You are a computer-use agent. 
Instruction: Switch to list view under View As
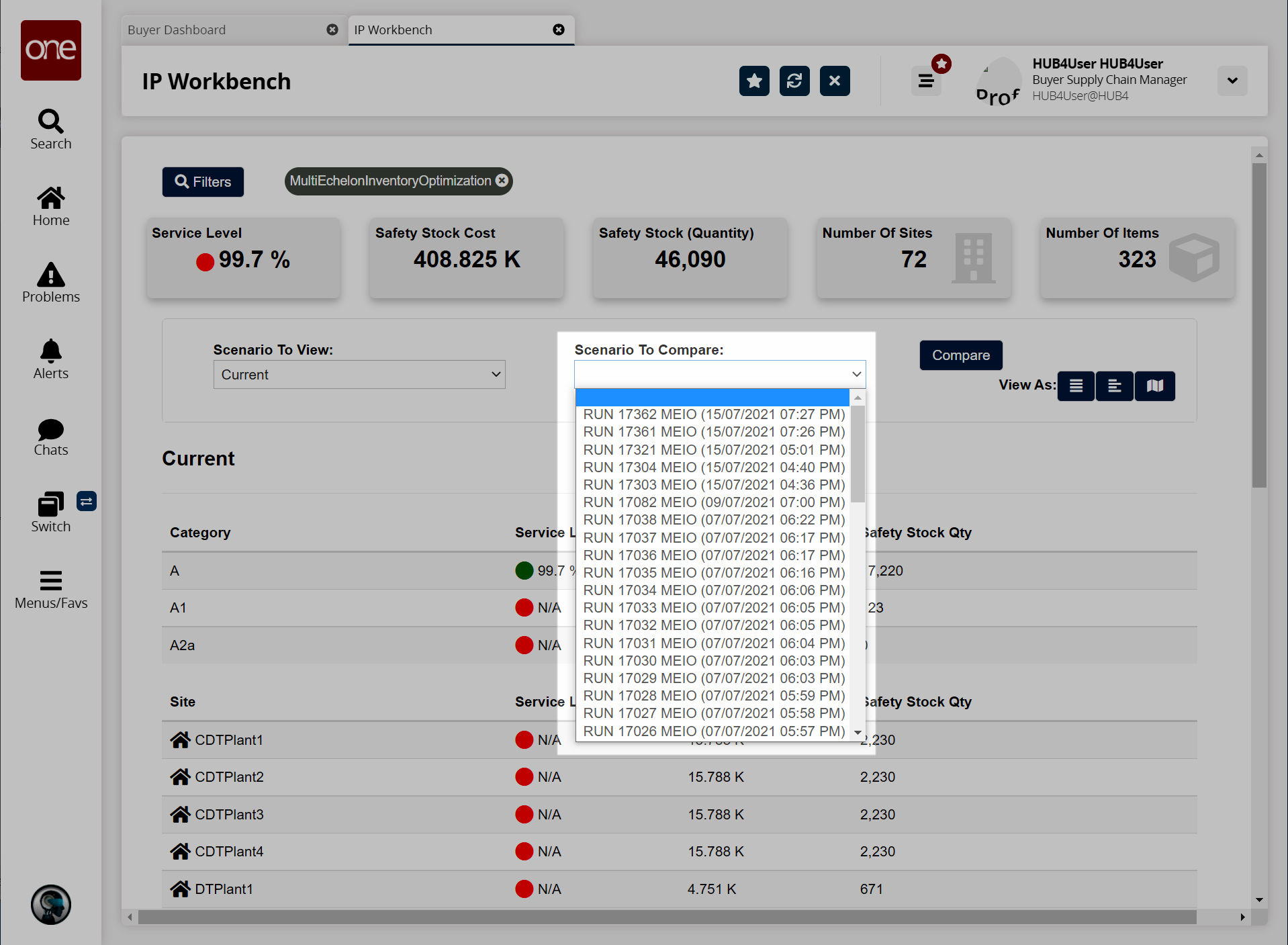[1076, 386]
